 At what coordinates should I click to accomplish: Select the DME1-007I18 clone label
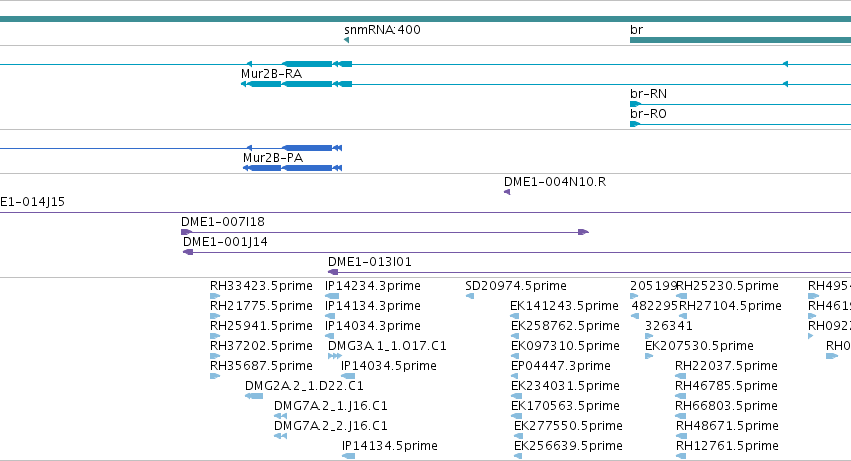(x=223, y=222)
